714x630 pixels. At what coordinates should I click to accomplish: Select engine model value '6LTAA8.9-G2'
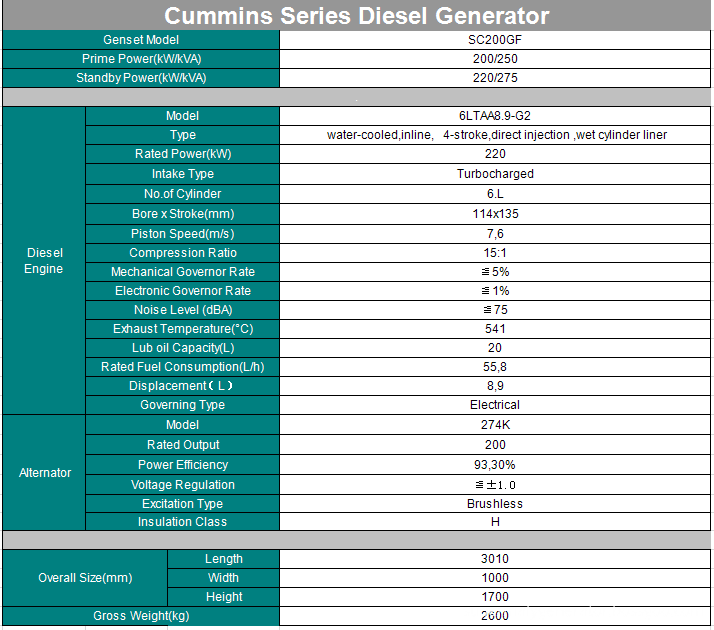point(495,116)
